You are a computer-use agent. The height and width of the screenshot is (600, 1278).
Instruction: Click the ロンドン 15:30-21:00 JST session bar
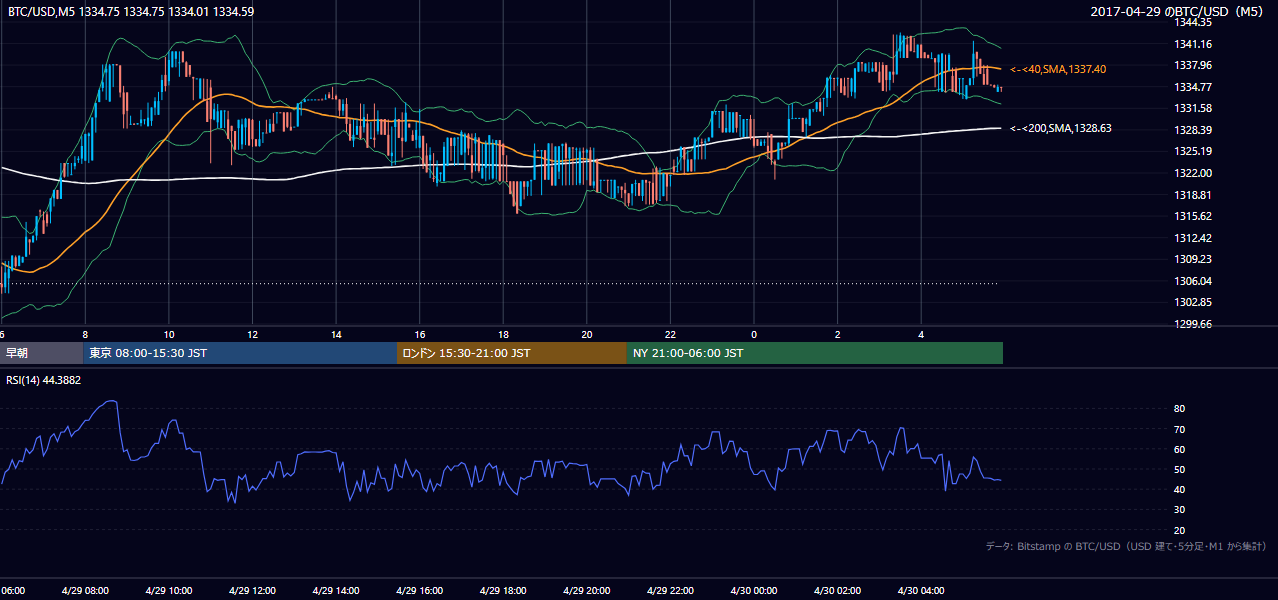tap(512, 353)
